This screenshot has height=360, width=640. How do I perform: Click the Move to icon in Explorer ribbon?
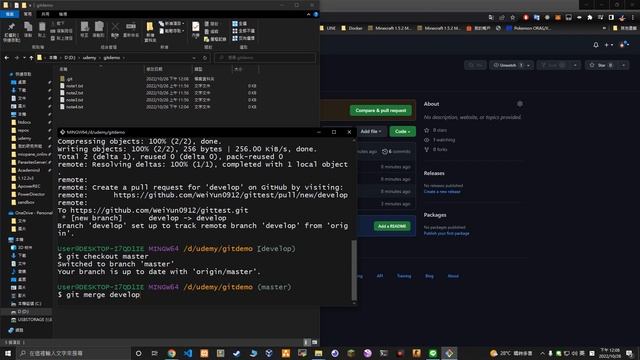click(x=84, y=27)
